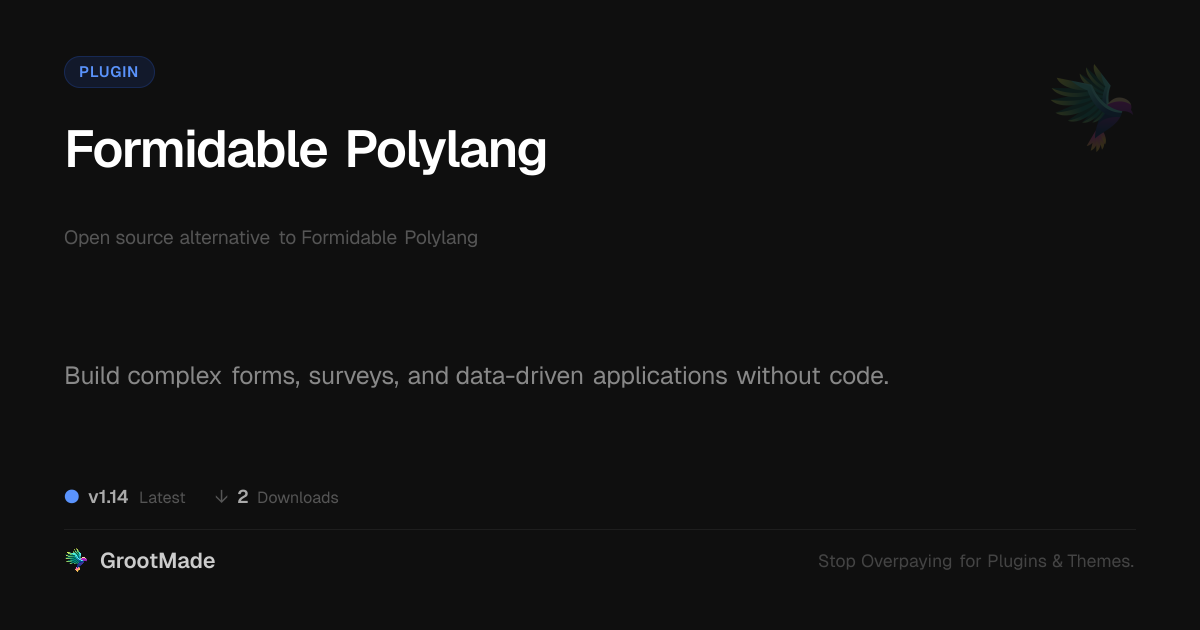Click the blue status dot before the version
Image resolution: width=1200 pixels, height=630 pixels.
72,496
